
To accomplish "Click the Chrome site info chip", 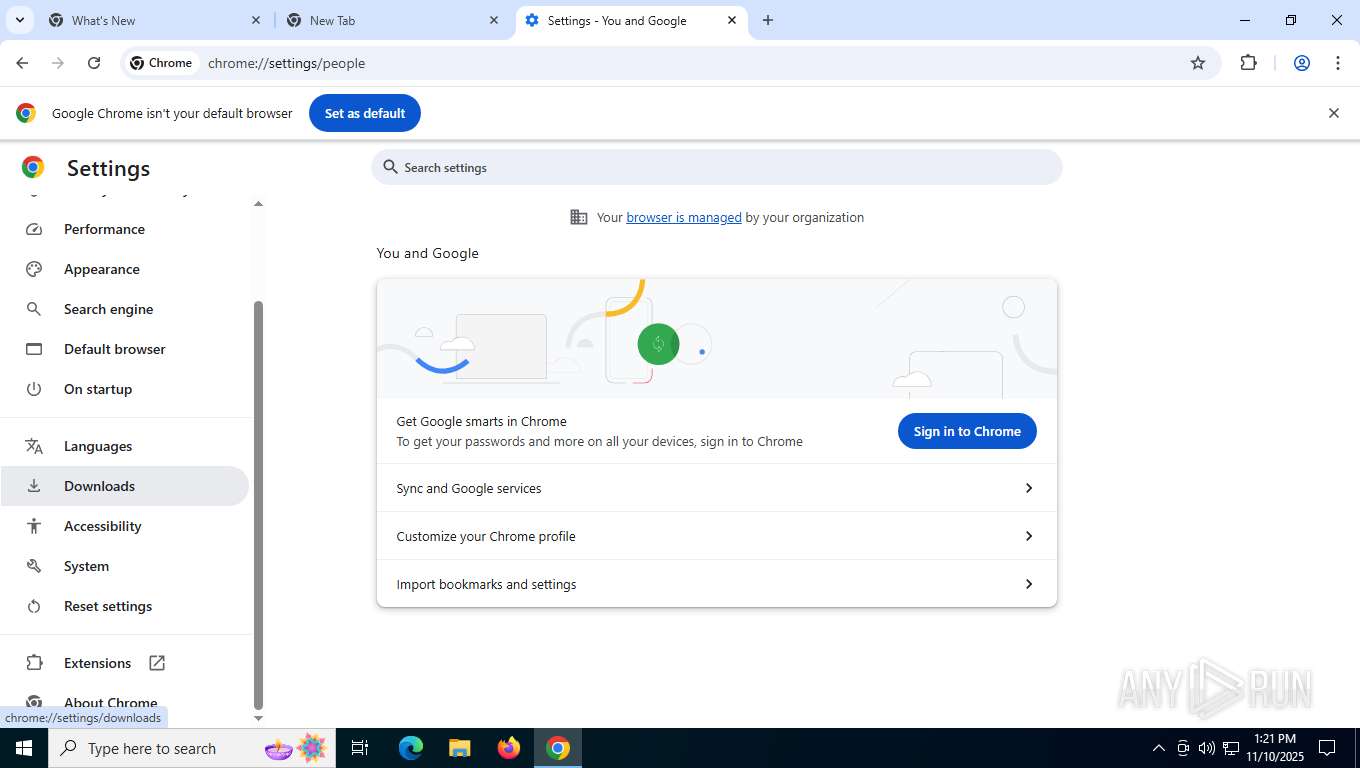I will [x=162, y=63].
